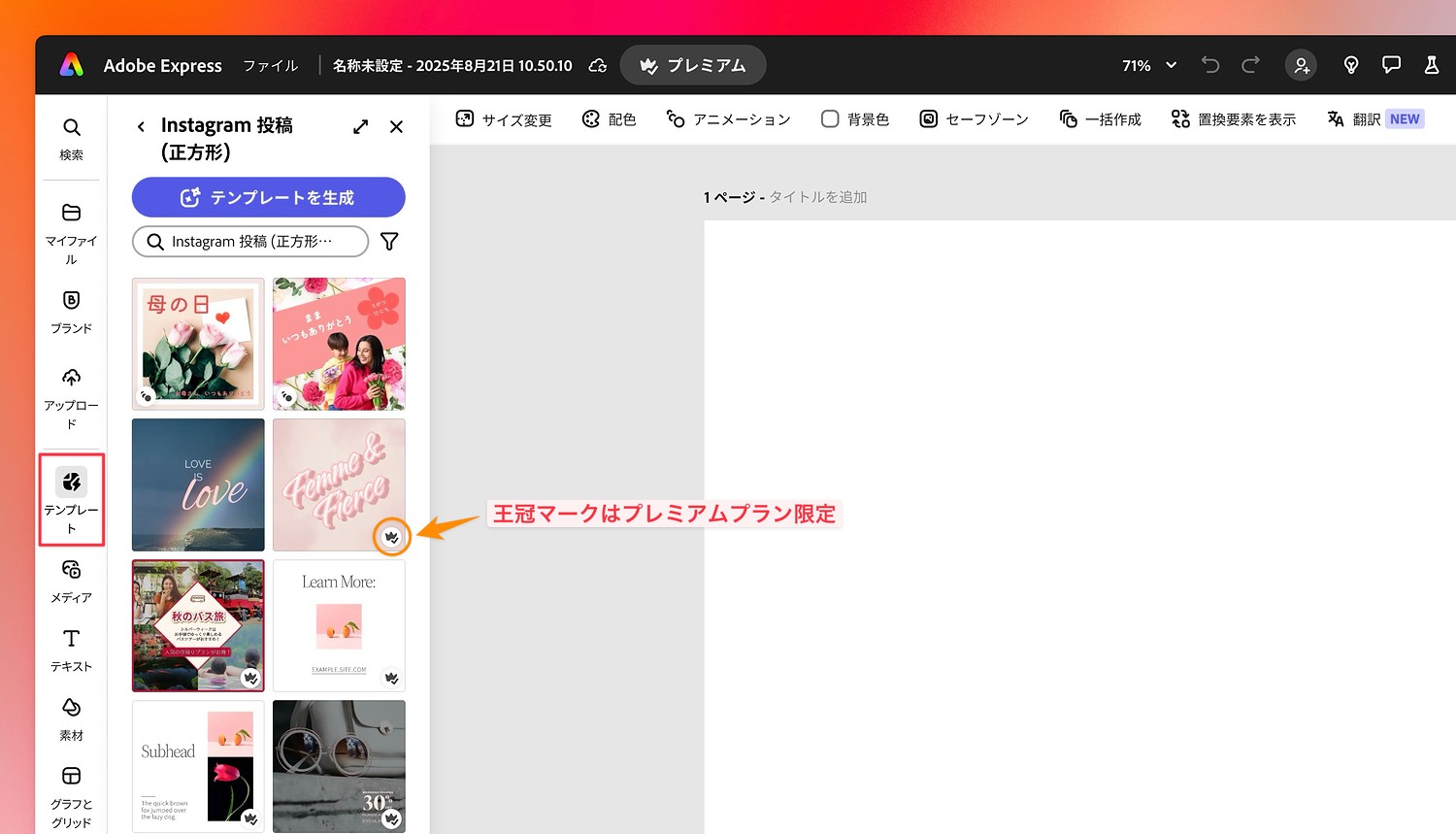Go back with the panel's left chevron

click(141, 126)
